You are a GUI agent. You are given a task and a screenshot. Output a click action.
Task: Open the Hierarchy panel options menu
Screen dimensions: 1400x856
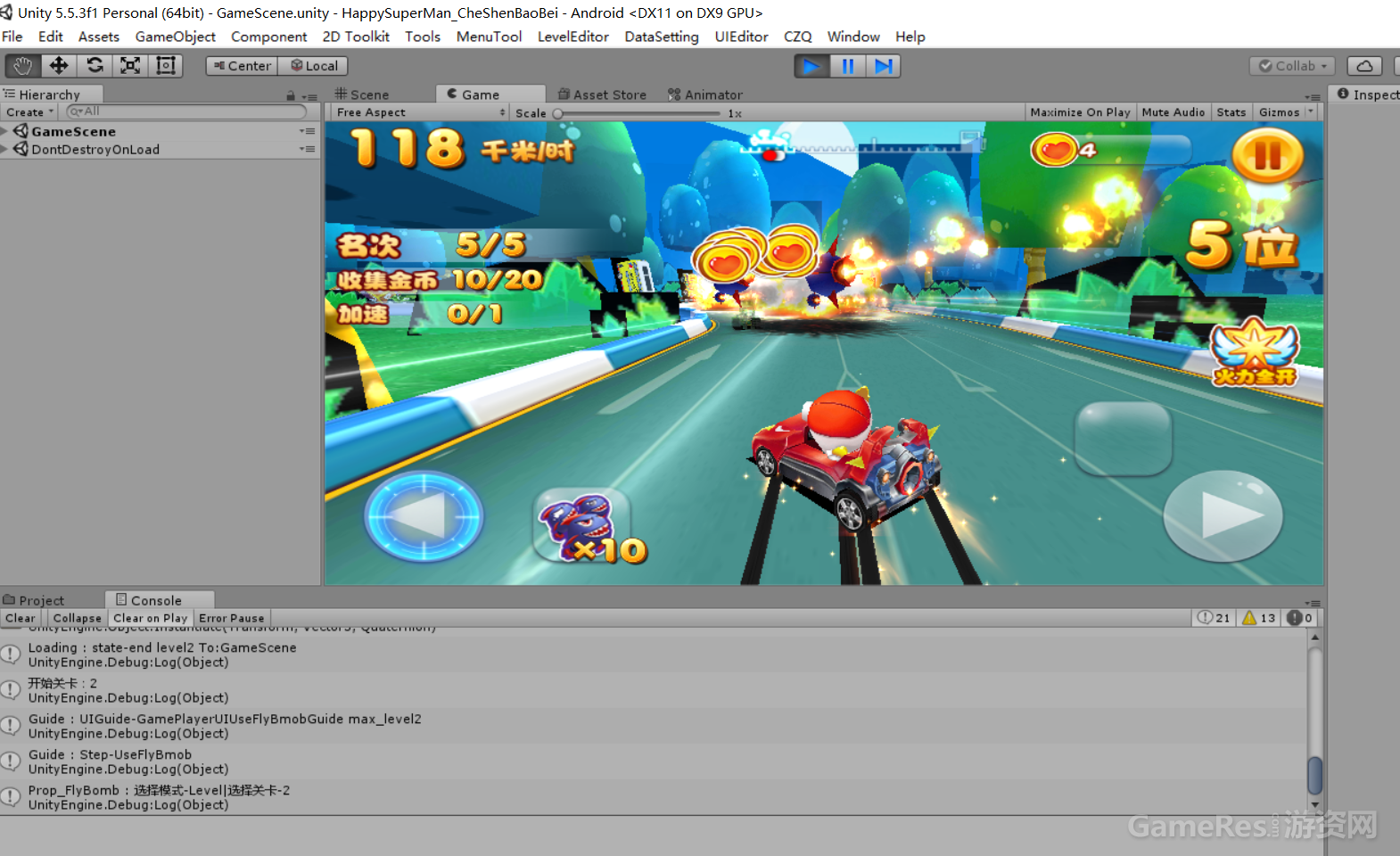pyautogui.click(x=309, y=96)
